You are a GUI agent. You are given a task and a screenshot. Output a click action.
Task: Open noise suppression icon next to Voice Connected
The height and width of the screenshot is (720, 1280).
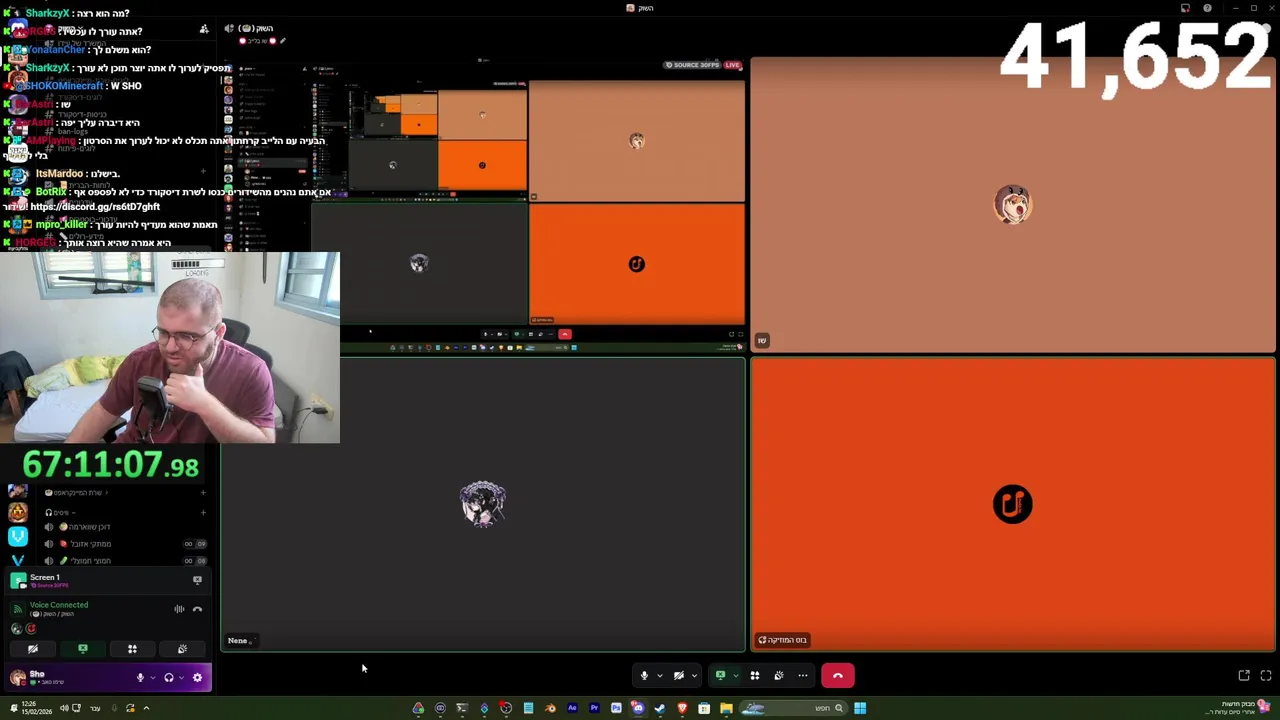coord(179,609)
